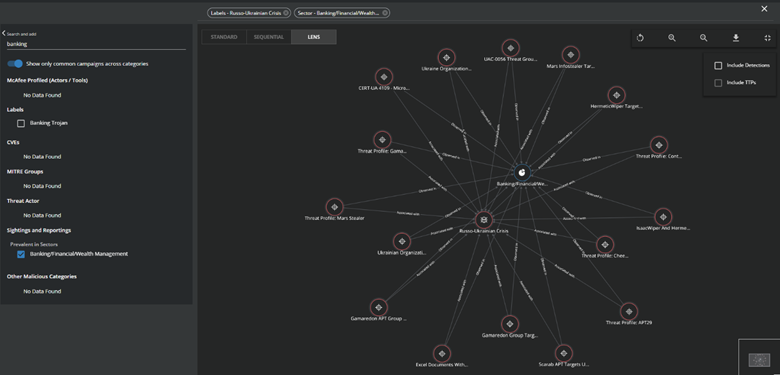The width and height of the screenshot is (780, 375).
Task: Enable the Include TTPs checkbox
Action: click(x=718, y=83)
